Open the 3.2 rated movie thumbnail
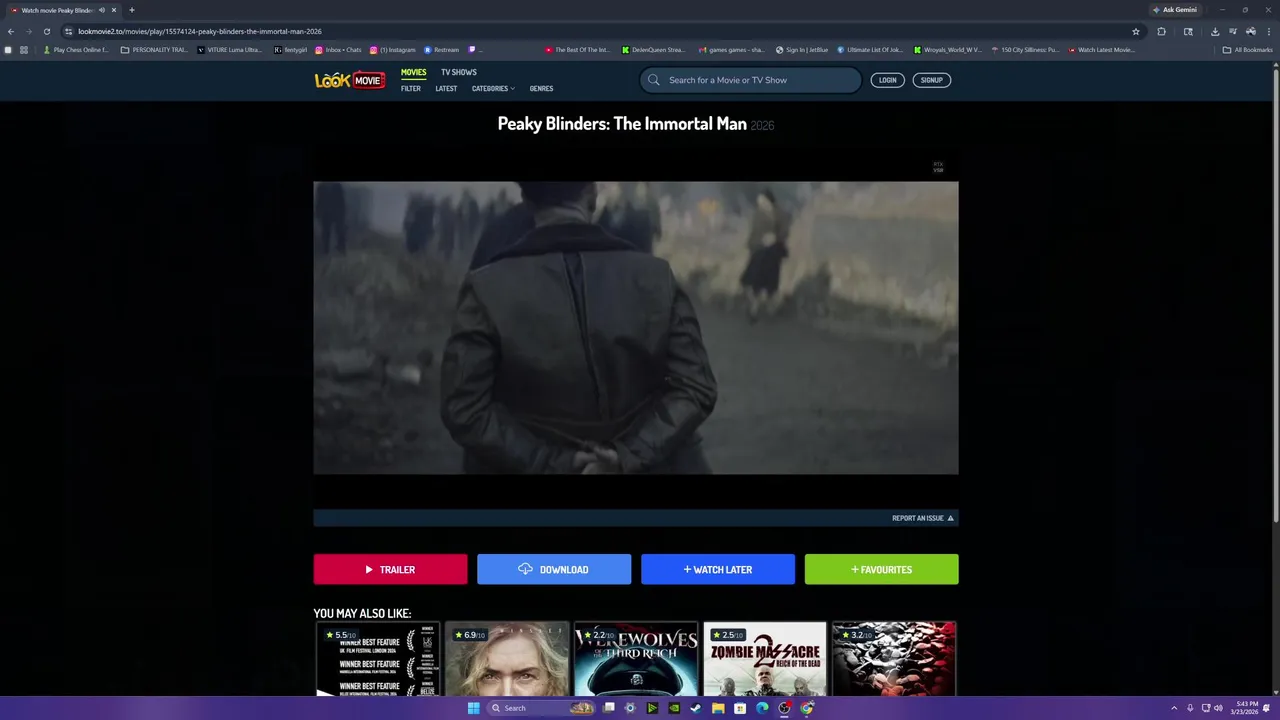The width and height of the screenshot is (1280, 720). click(x=894, y=659)
